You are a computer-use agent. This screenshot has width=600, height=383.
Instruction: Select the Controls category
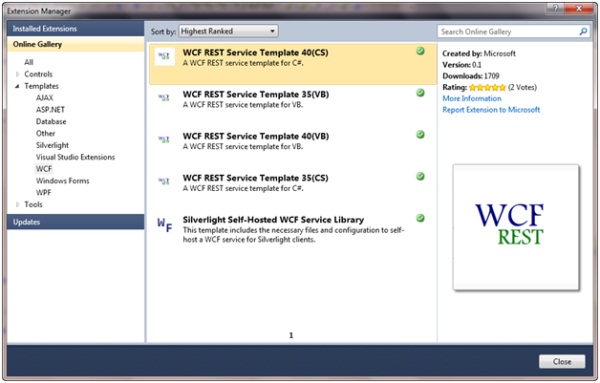38,74
